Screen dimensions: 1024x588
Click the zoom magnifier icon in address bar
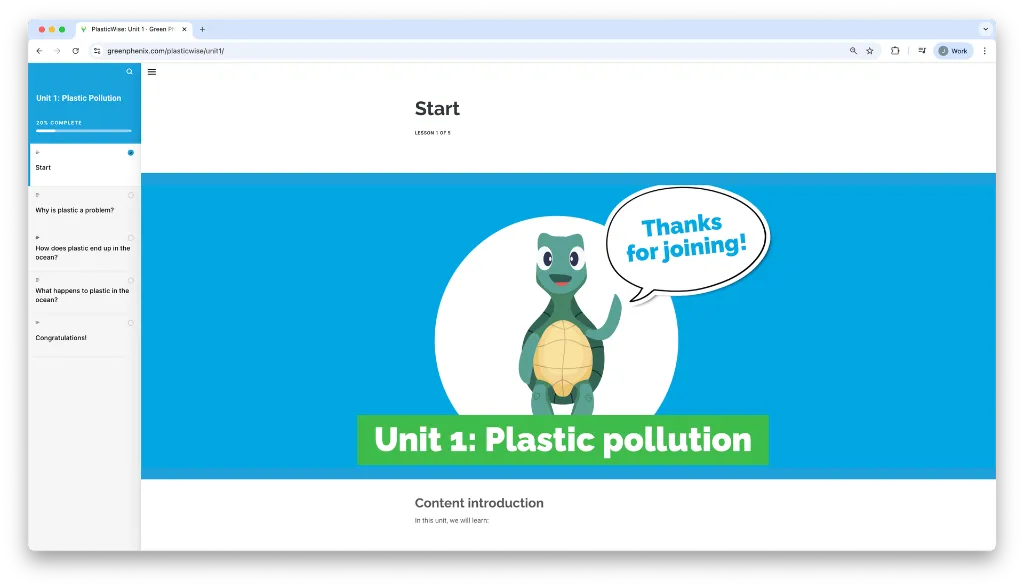point(853,51)
